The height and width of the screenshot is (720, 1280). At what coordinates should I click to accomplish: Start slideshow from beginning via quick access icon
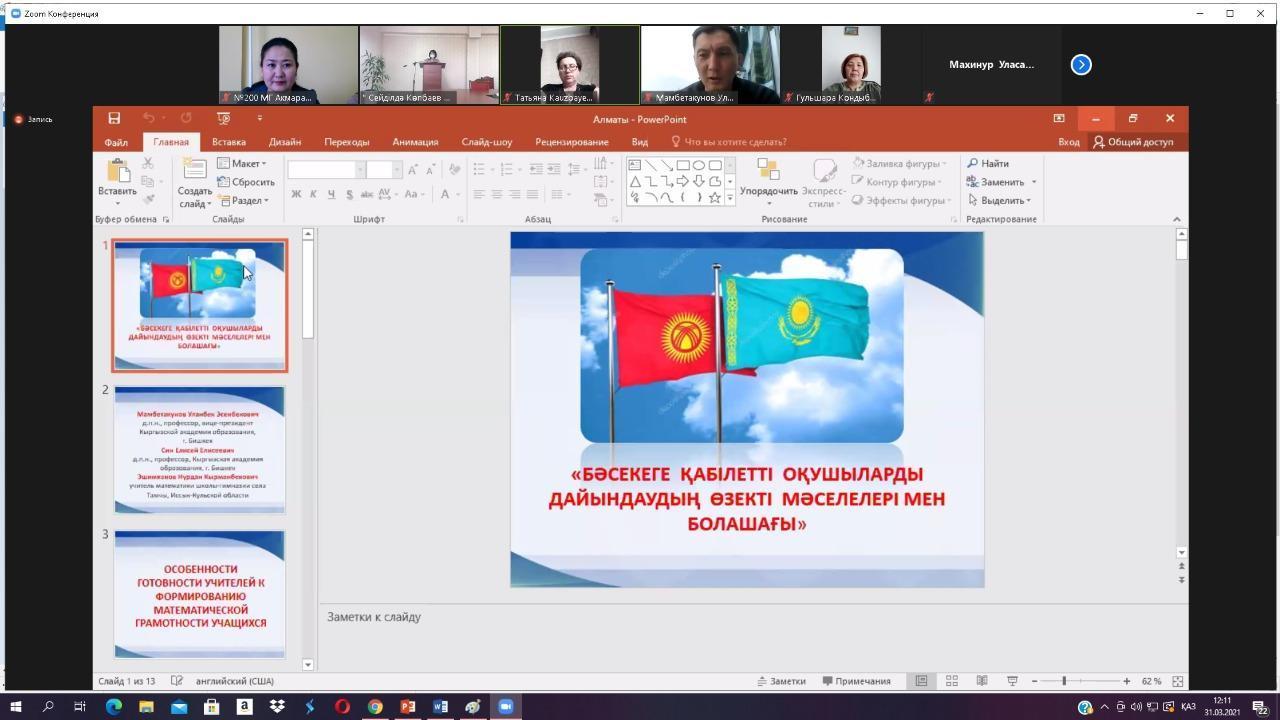tap(223, 118)
